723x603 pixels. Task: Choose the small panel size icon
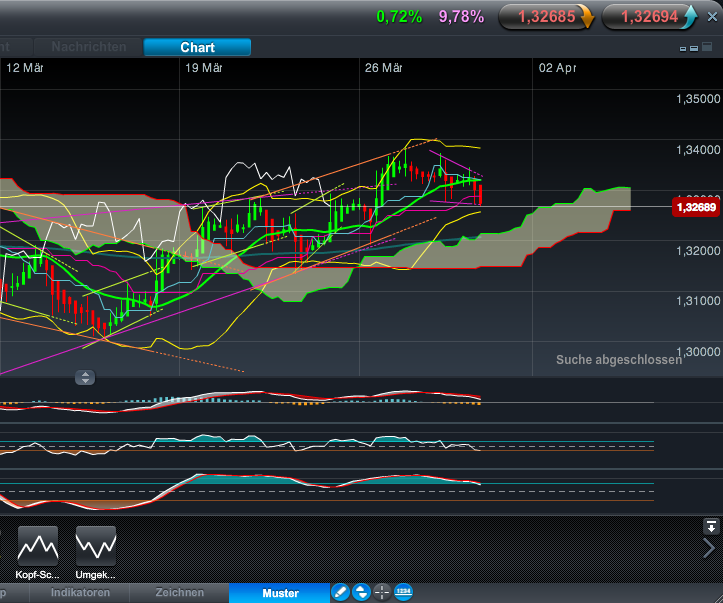(683, 49)
